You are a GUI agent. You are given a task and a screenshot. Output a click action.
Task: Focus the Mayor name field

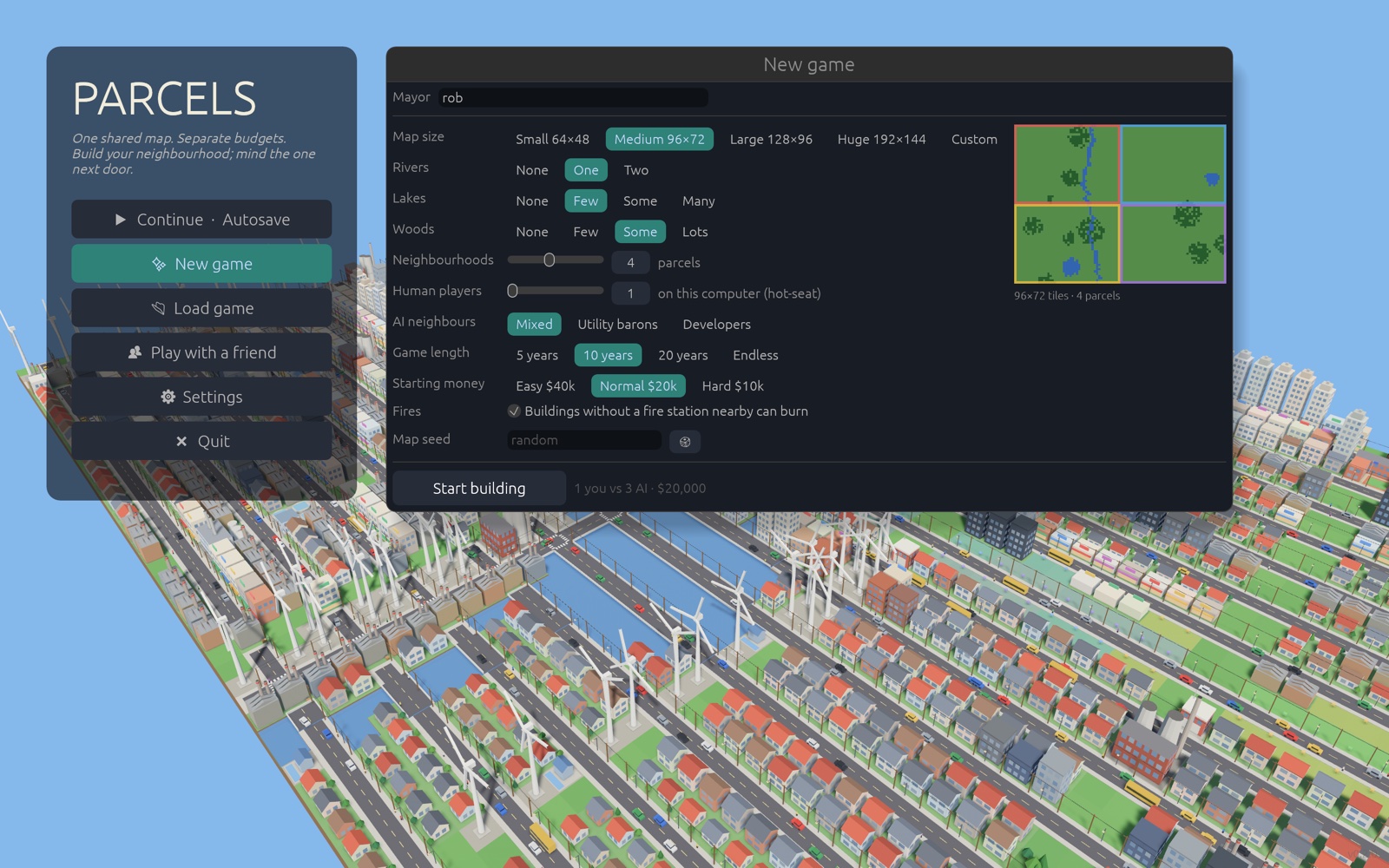573,98
